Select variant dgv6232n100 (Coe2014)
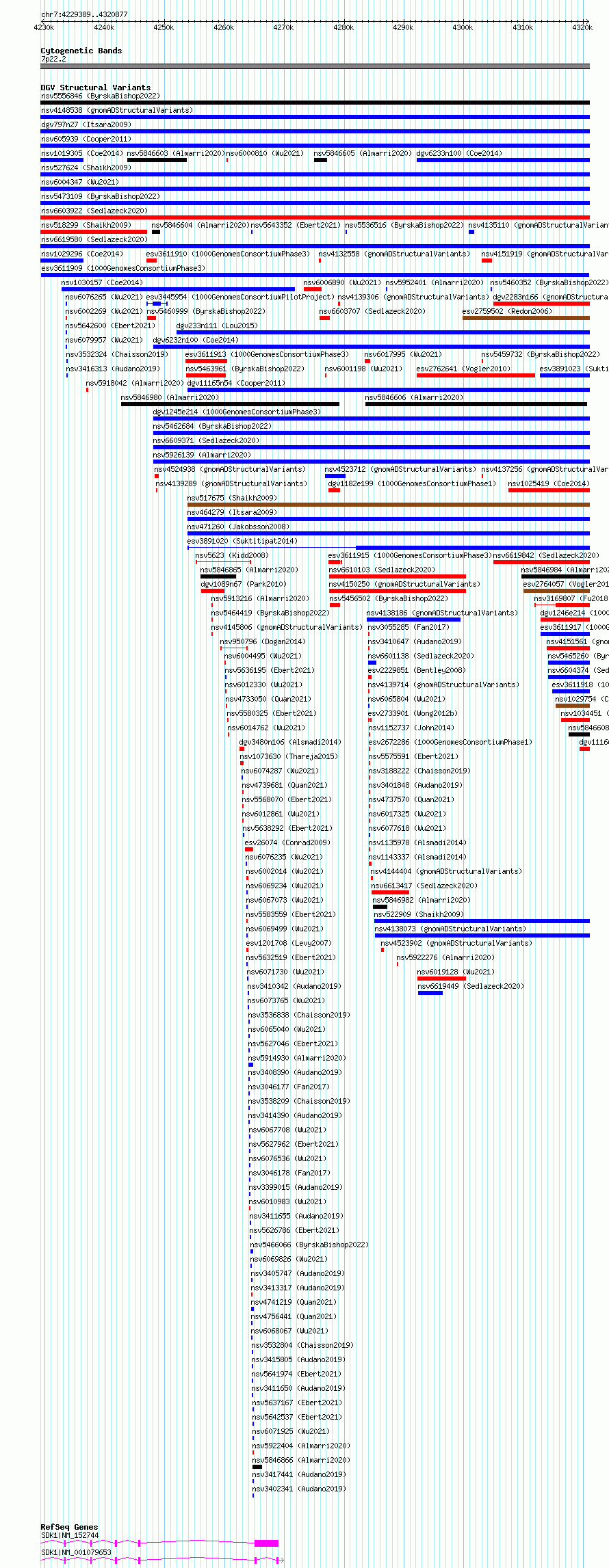Screen dimensions: 609x1568 pos(196,341)
